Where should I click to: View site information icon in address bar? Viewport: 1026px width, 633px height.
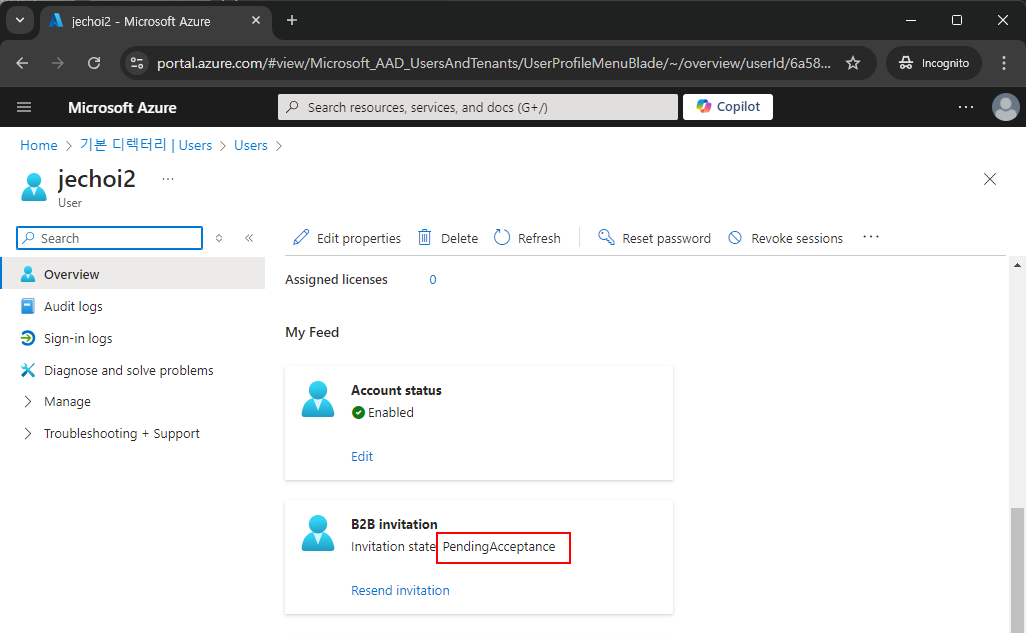pos(137,63)
